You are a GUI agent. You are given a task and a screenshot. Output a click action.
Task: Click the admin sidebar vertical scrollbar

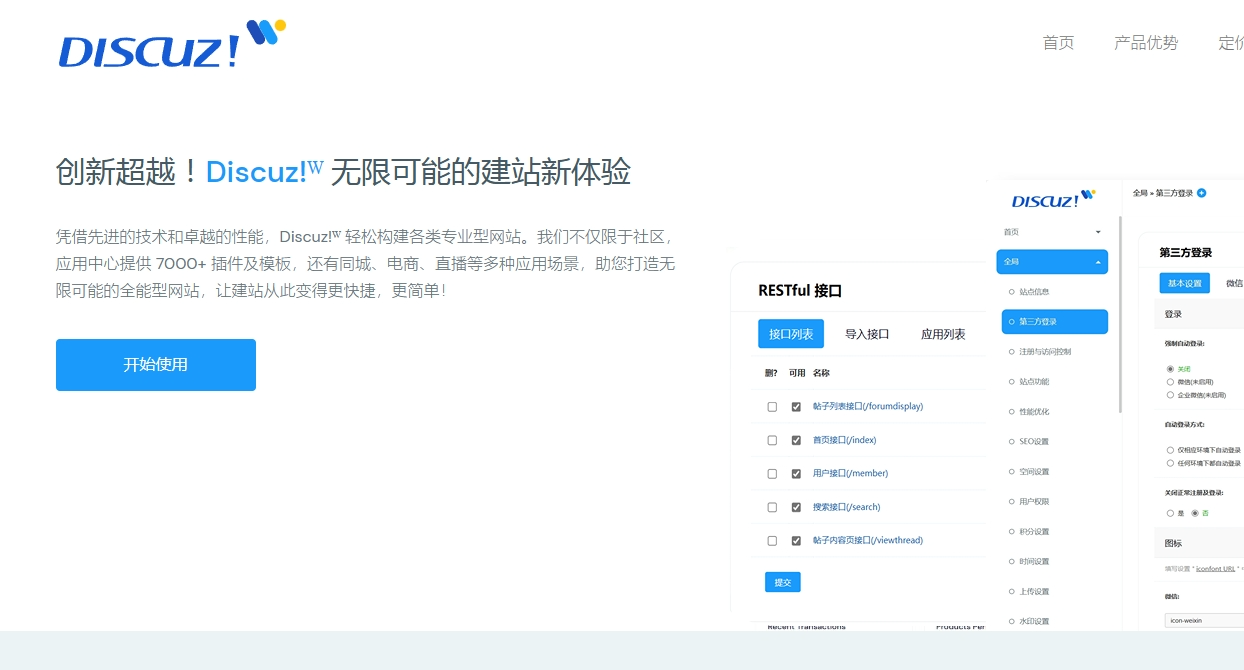[1120, 314]
